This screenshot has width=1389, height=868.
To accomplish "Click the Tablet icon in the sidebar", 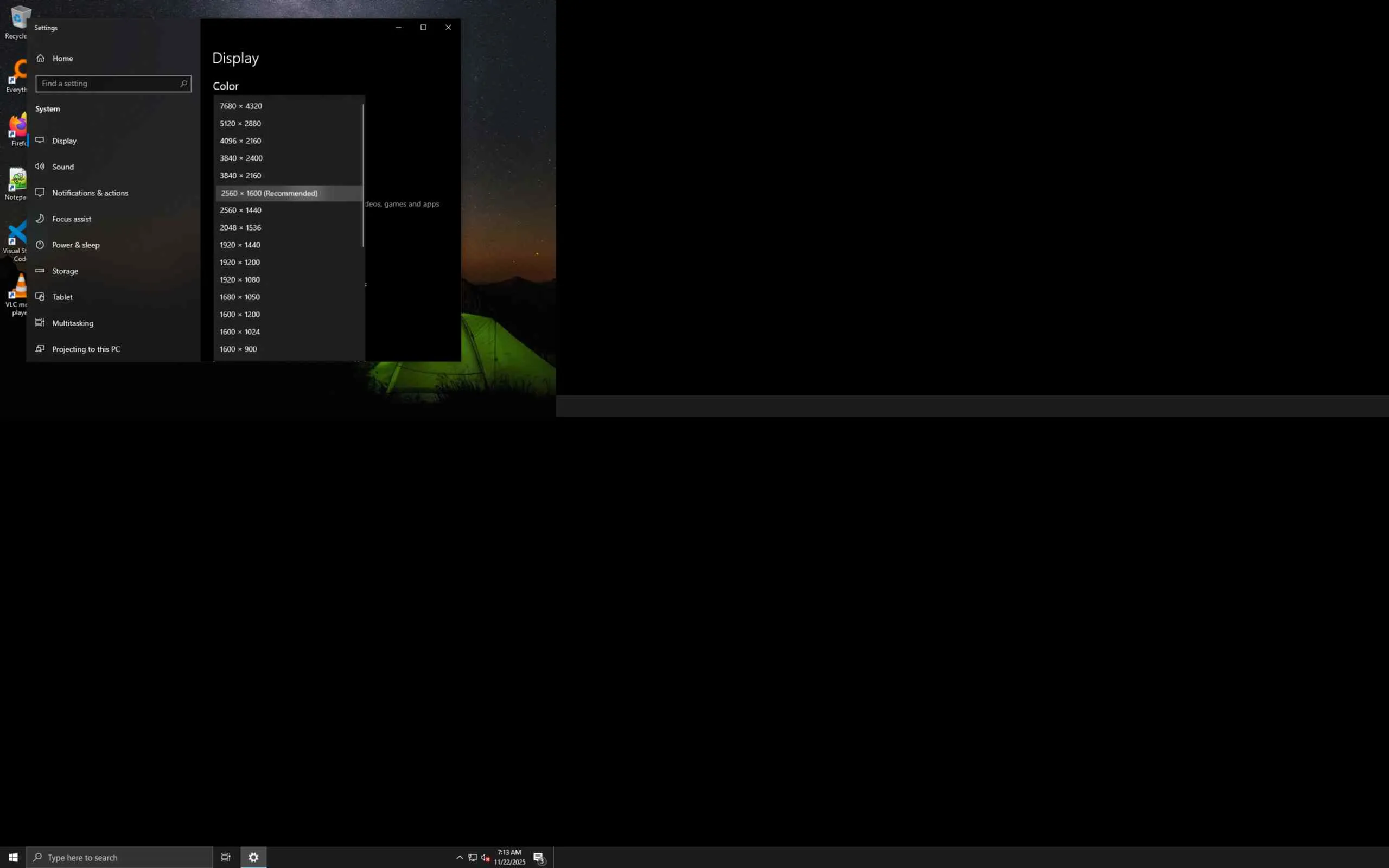I will coord(40,297).
